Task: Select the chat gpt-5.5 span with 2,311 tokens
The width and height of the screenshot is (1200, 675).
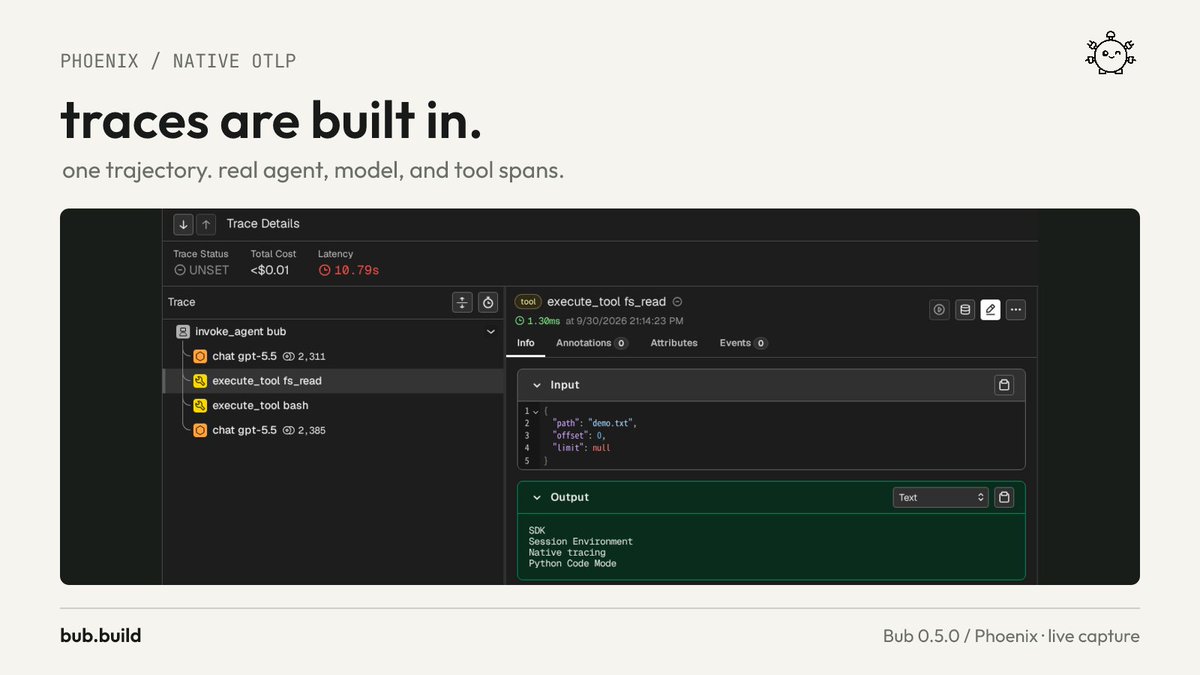Action: [x=333, y=356]
